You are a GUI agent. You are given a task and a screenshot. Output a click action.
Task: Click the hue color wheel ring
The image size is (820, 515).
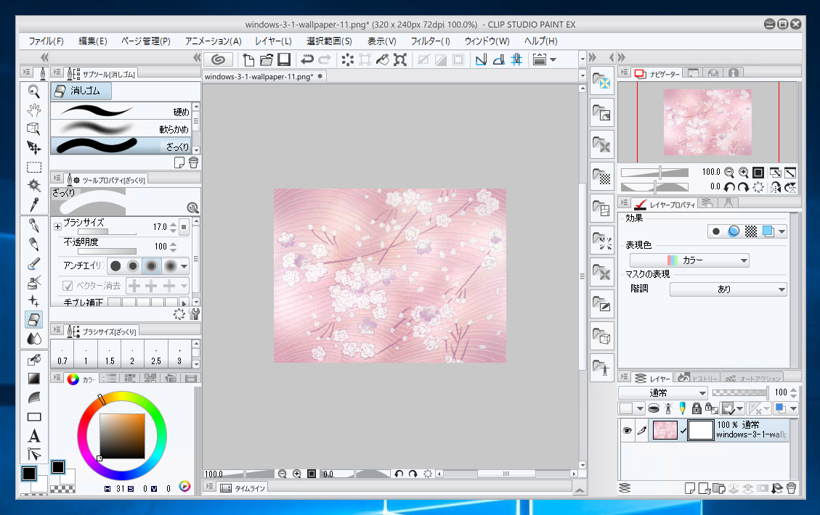(122, 396)
